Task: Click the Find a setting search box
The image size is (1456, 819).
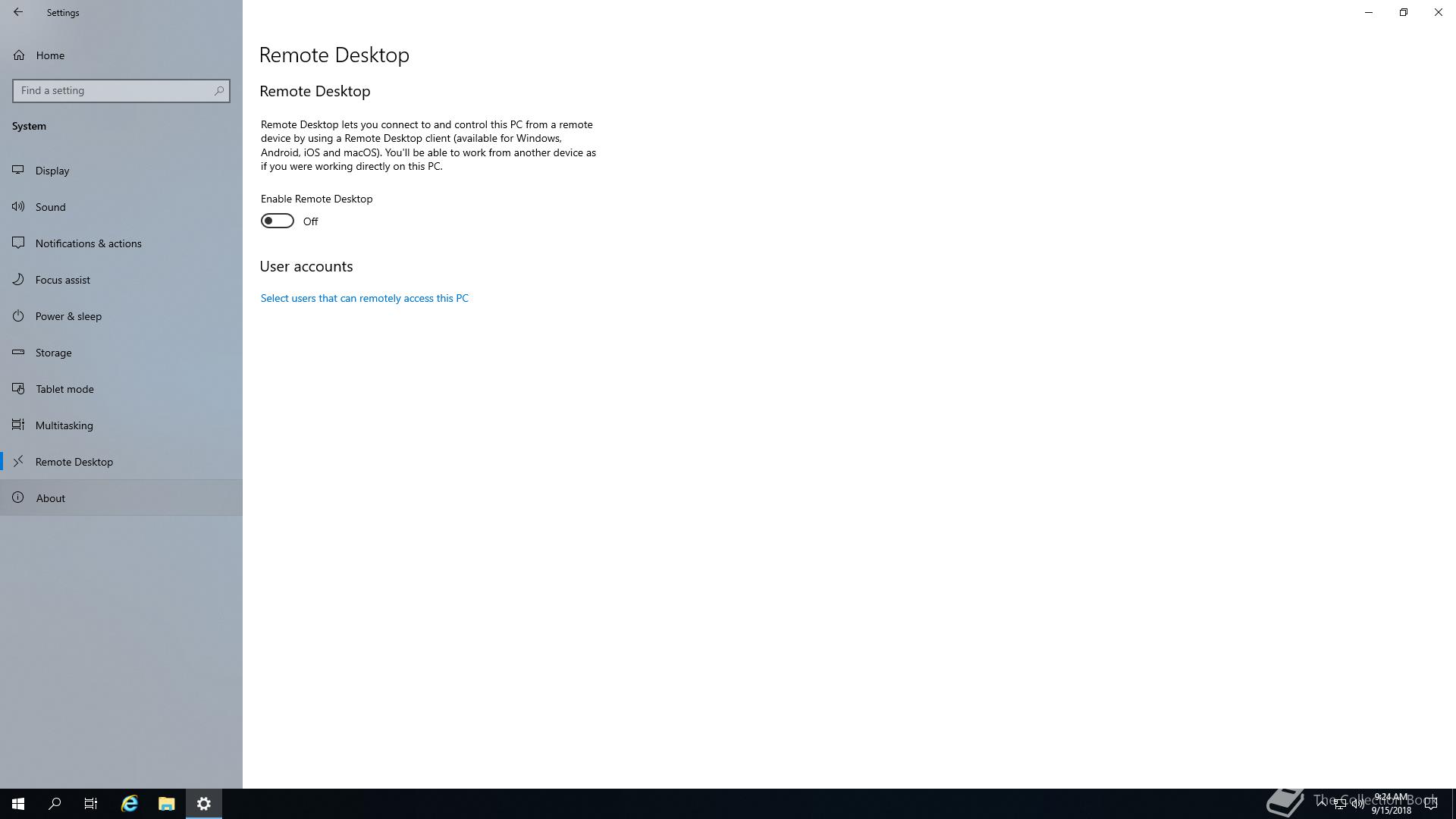Action: [121, 90]
